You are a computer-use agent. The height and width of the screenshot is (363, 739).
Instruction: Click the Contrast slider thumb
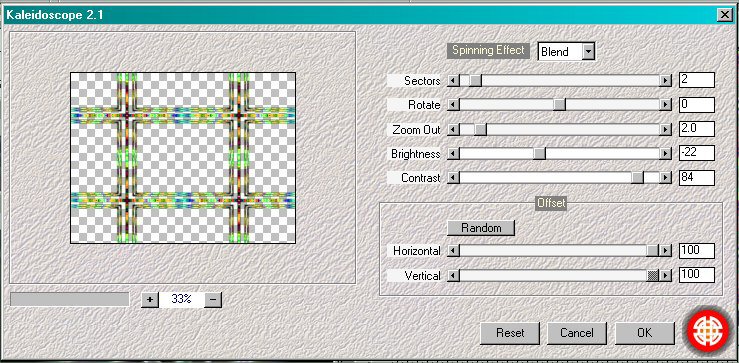click(x=638, y=178)
